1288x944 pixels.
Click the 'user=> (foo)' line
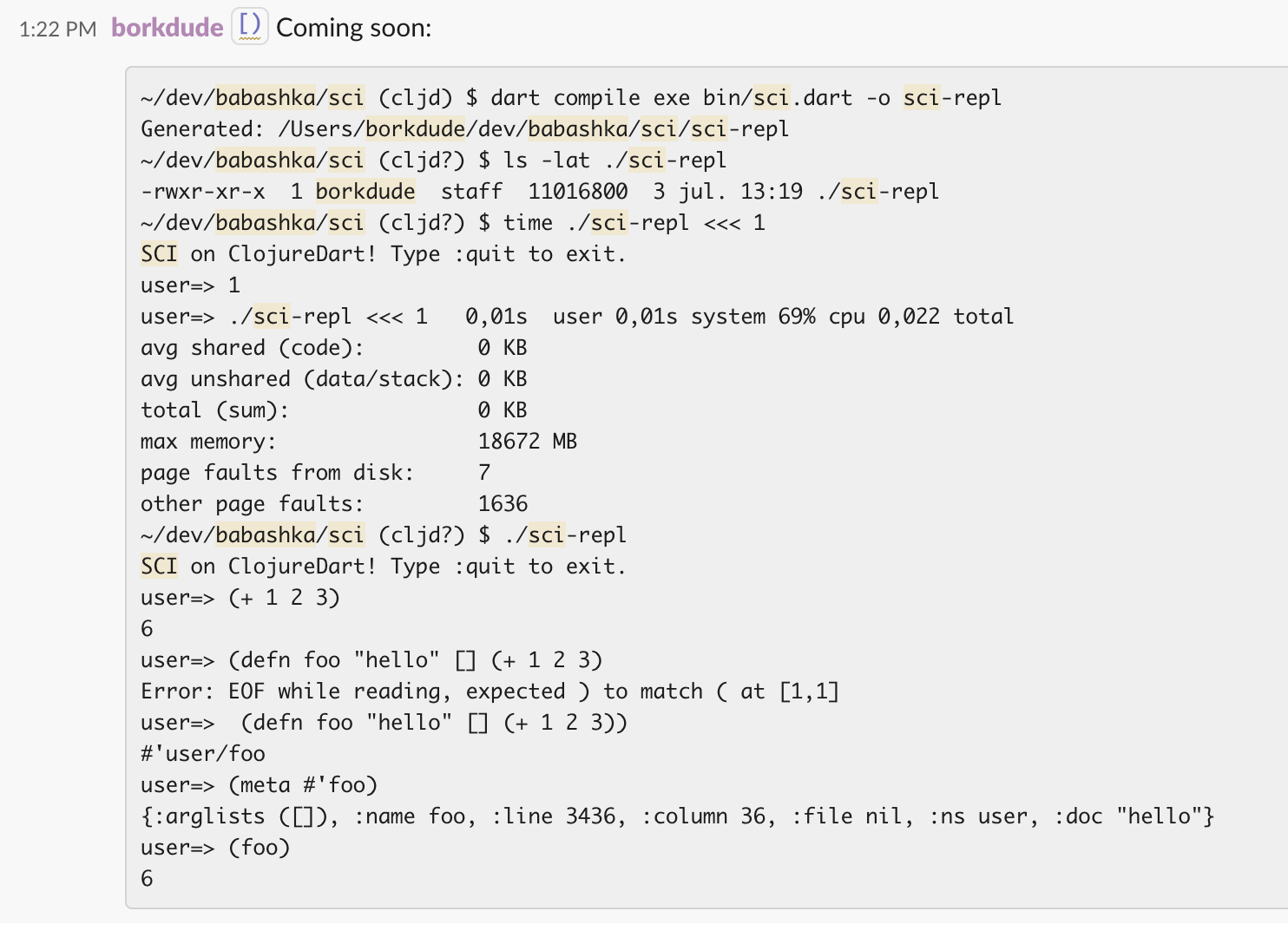215,848
